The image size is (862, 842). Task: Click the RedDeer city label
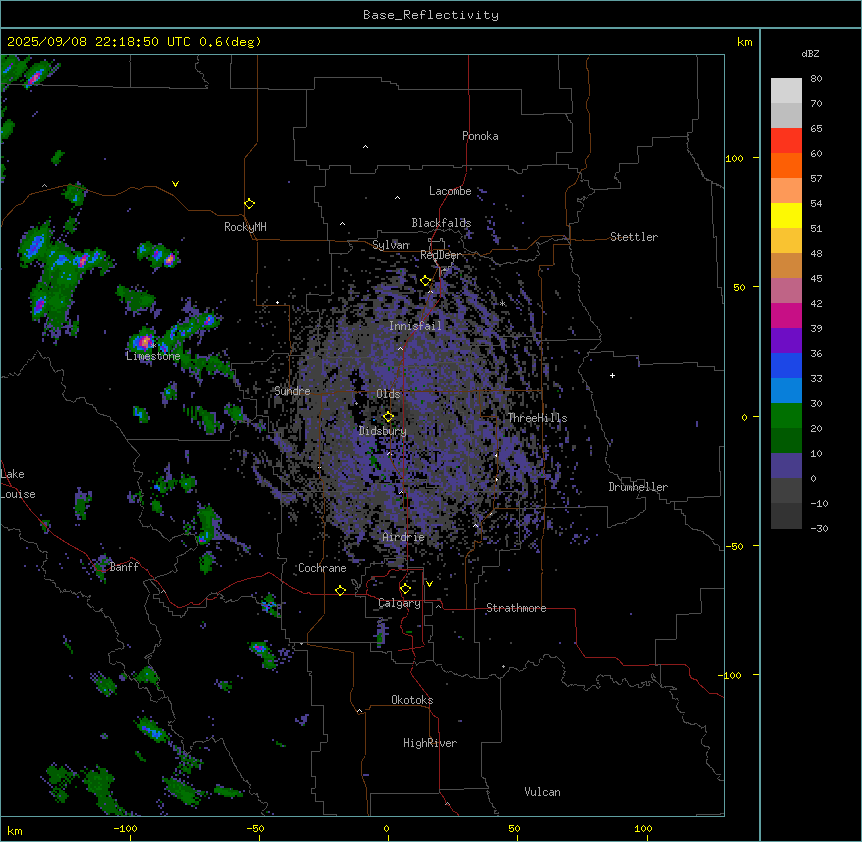coord(440,255)
